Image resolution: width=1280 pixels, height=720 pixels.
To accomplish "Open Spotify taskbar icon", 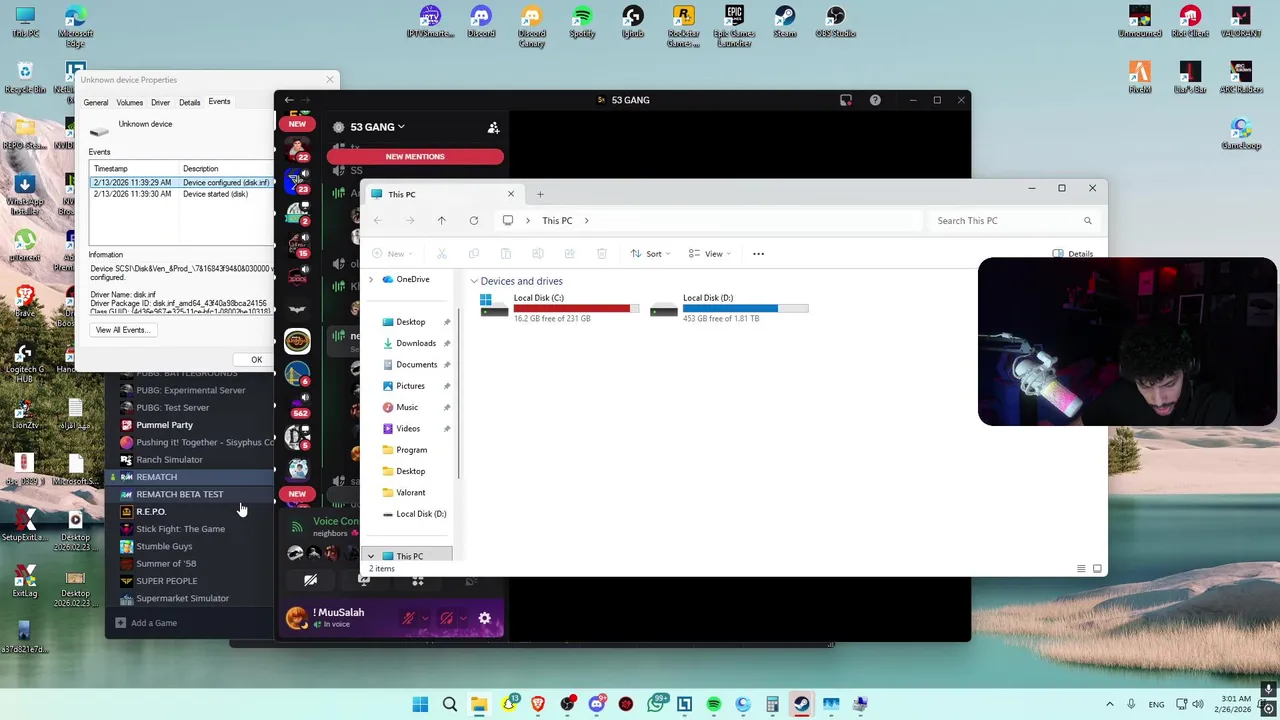I will [x=714, y=704].
